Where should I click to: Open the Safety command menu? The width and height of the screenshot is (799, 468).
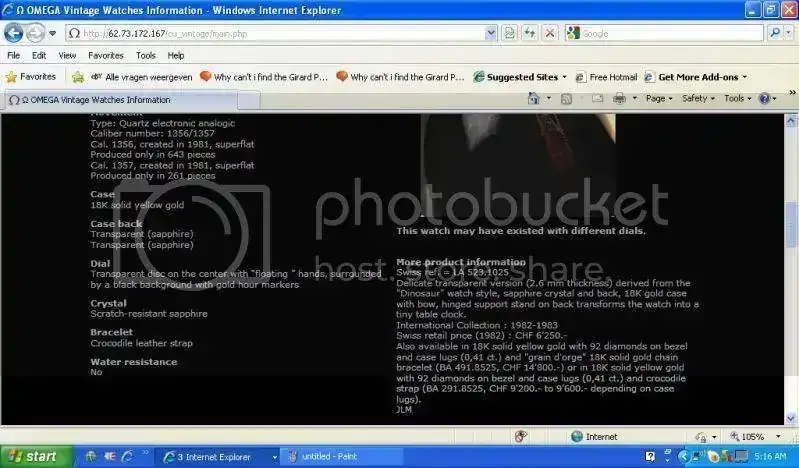[698, 98]
